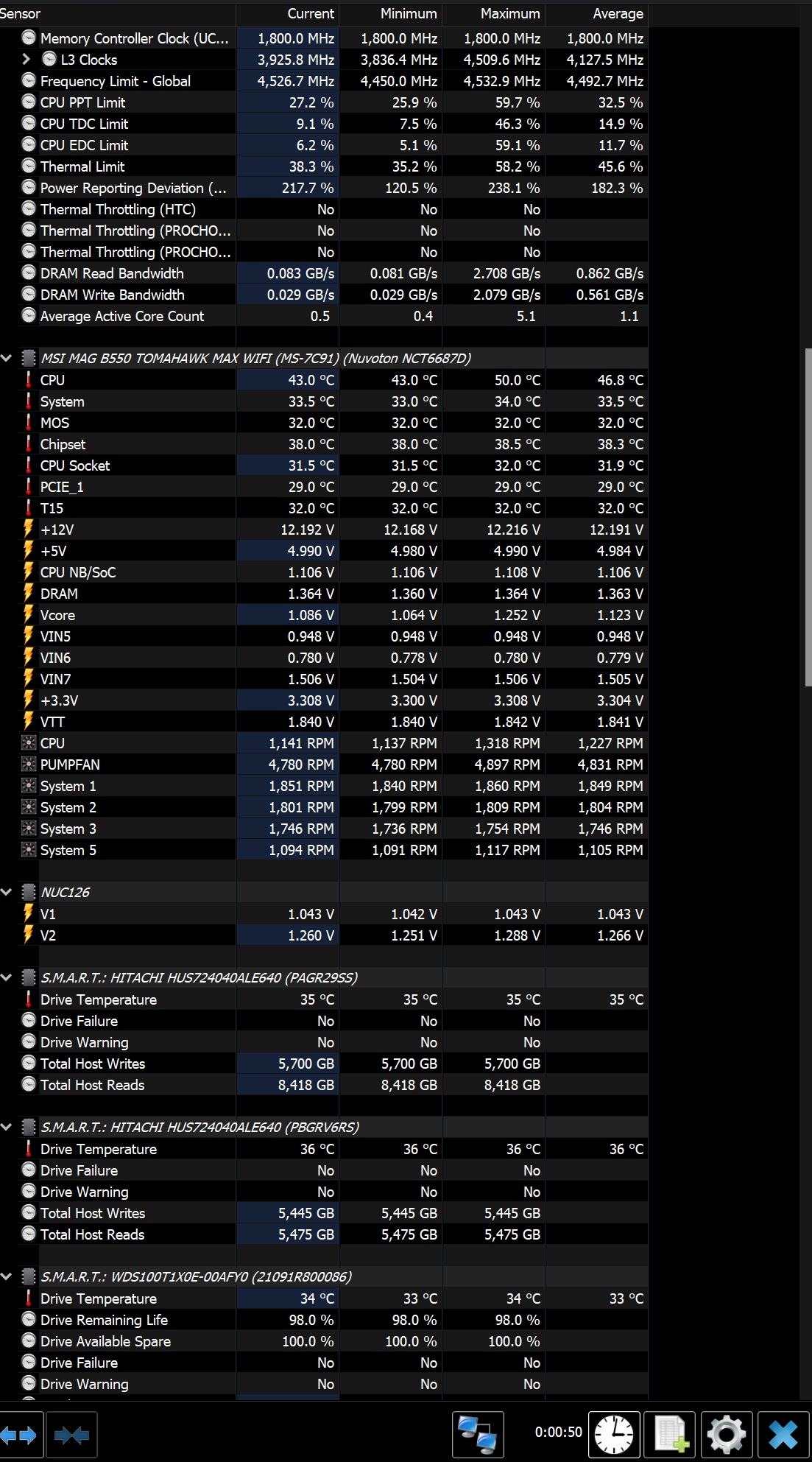Click the chip icon of NUC126 group
812x1462 pixels.
(x=29, y=892)
